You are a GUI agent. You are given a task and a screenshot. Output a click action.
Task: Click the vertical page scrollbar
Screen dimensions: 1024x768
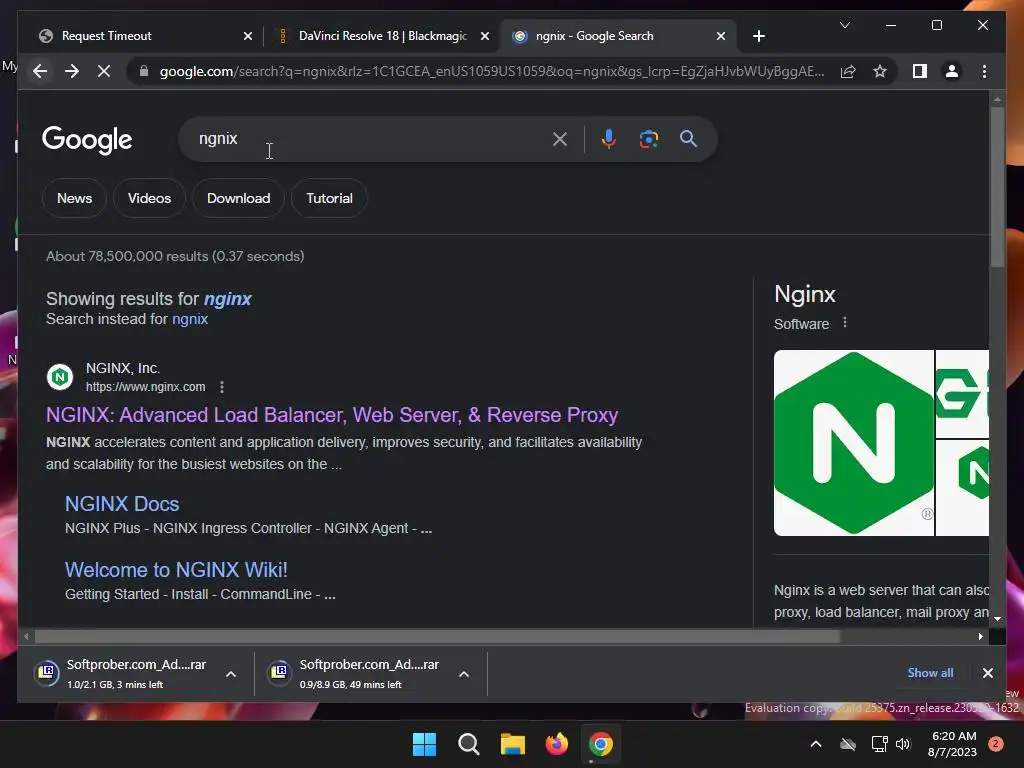pos(997,186)
